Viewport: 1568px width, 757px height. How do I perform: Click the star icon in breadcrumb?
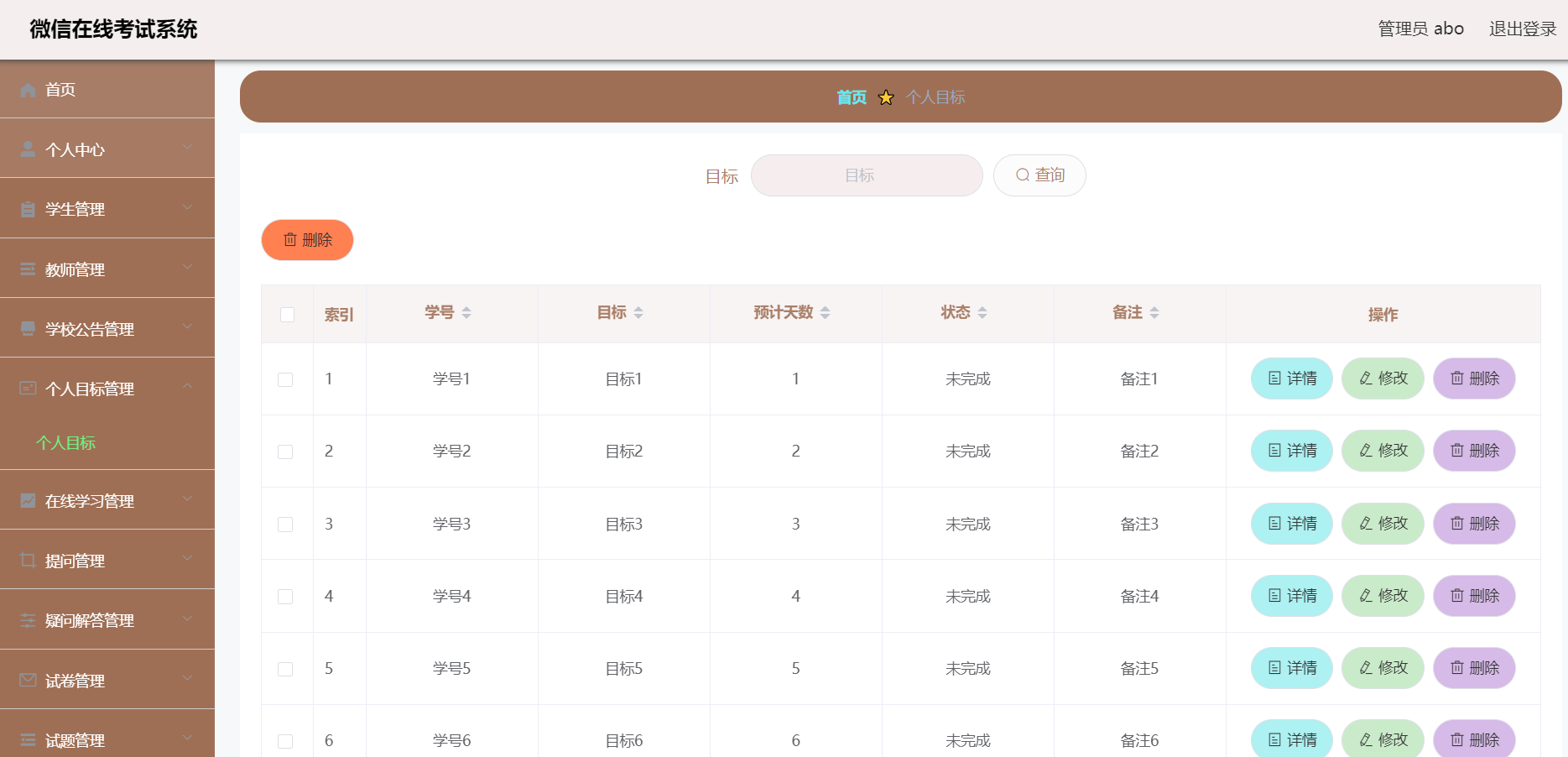(x=886, y=97)
